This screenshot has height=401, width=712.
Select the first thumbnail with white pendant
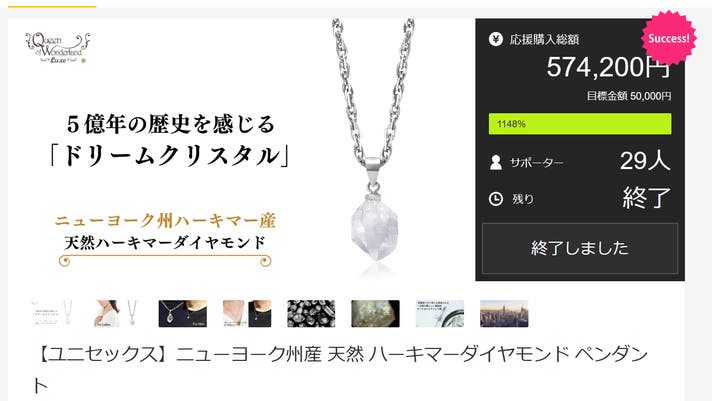point(54,313)
